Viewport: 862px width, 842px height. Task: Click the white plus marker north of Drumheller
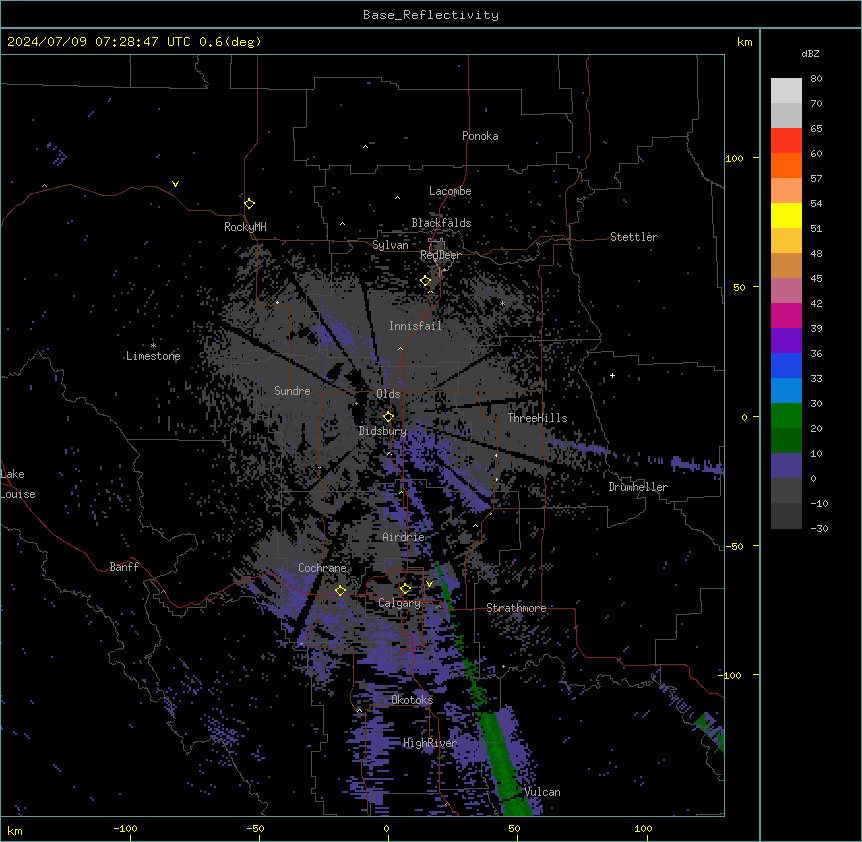click(x=612, y=375)
